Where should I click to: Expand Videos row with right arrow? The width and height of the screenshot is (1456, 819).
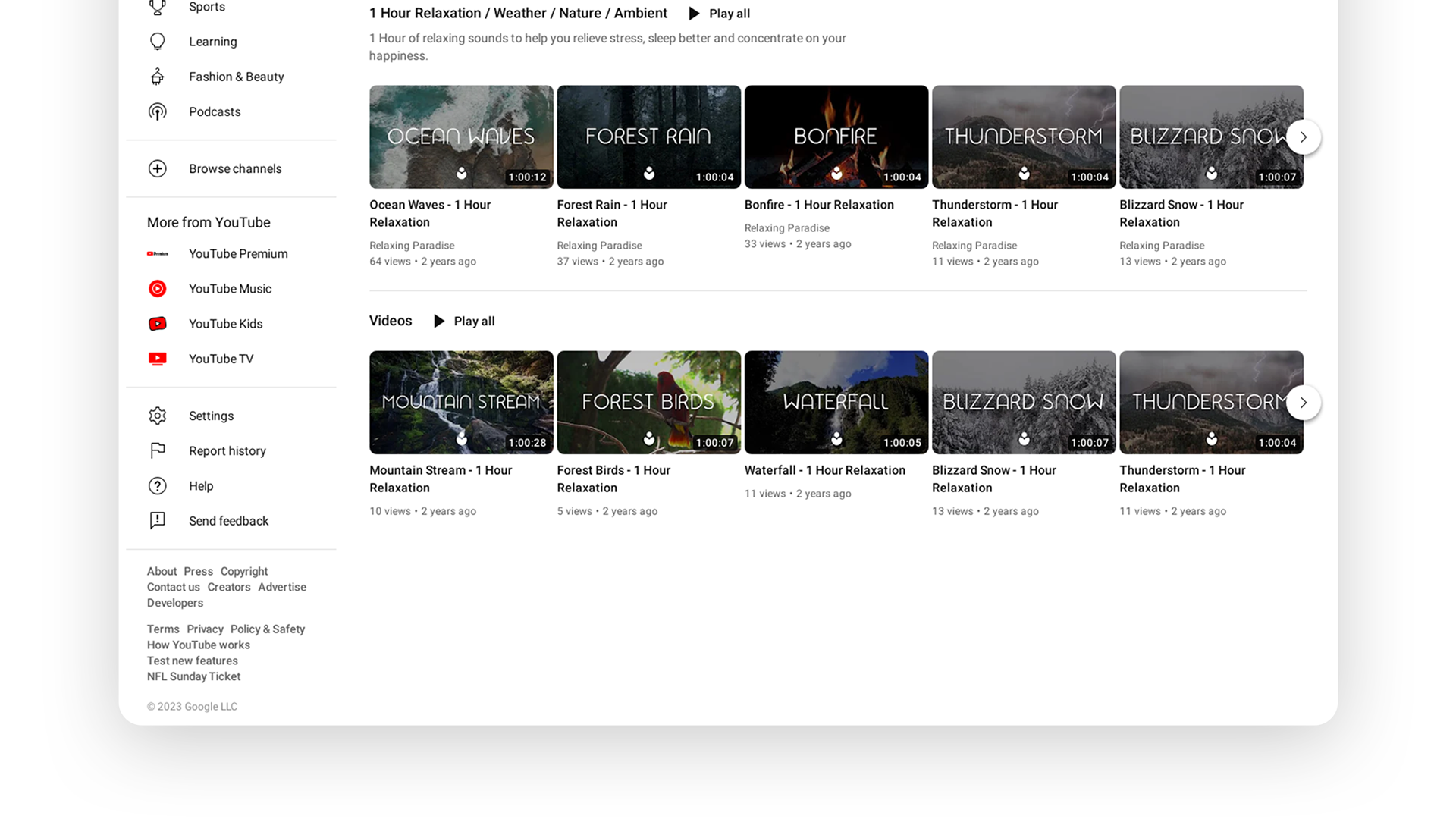tap(1303, 403)
